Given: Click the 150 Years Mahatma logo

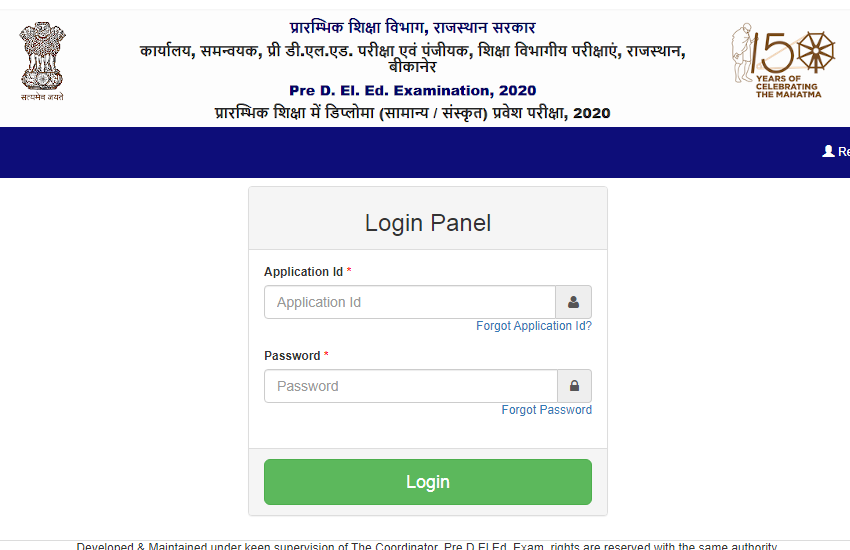Looking at the screenshot, I should tap(783, 60).
